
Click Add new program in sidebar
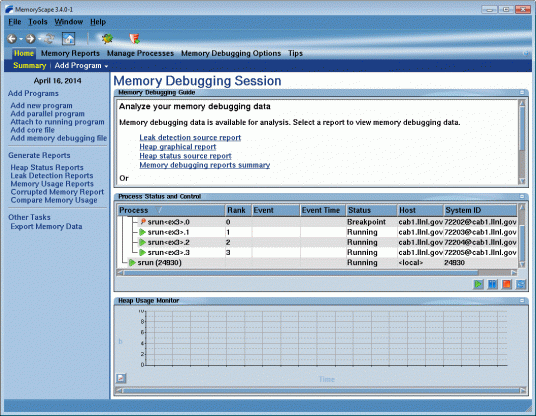[x=41, y=106]
